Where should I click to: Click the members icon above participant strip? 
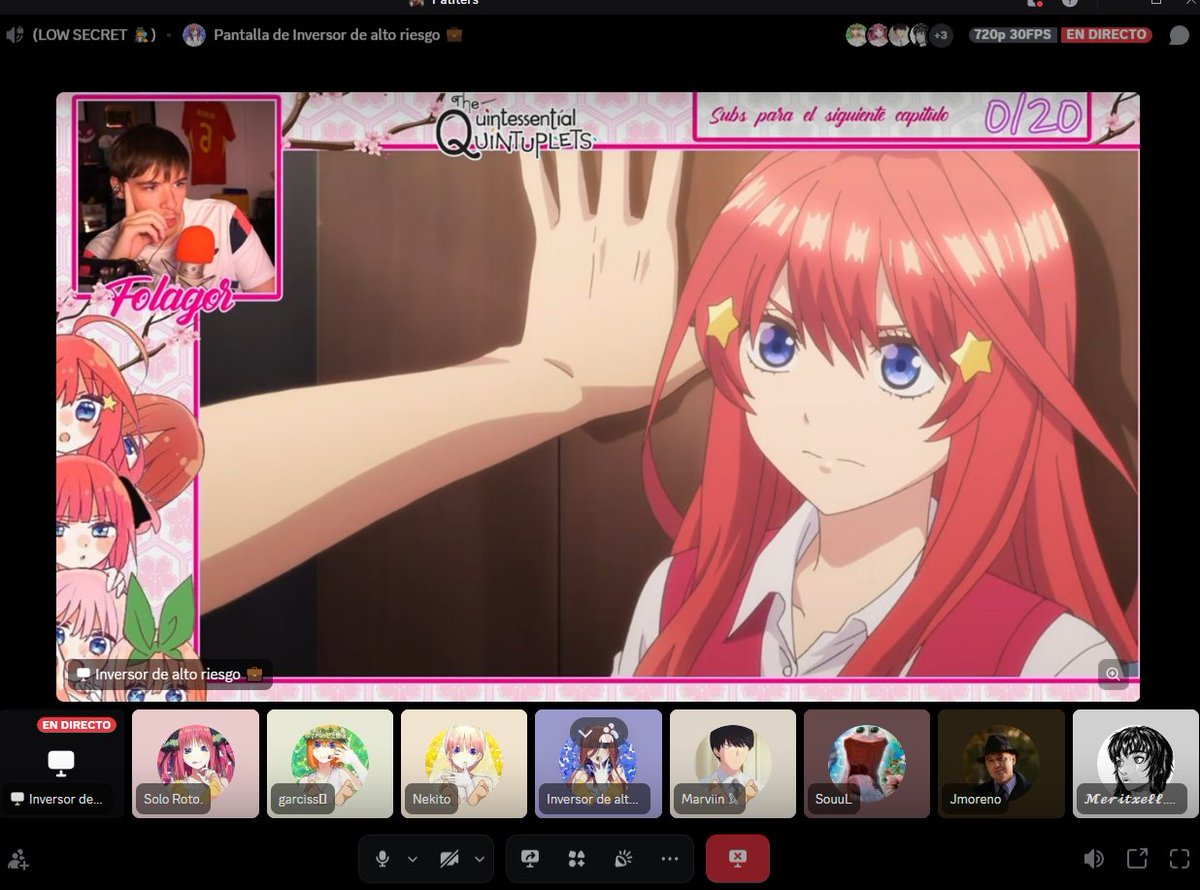click(609, 733)
